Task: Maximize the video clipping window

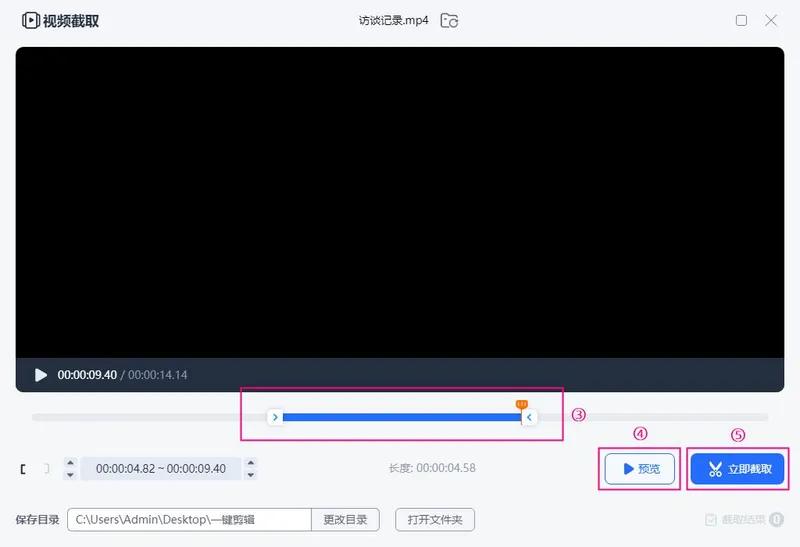Action: (741, 20)
